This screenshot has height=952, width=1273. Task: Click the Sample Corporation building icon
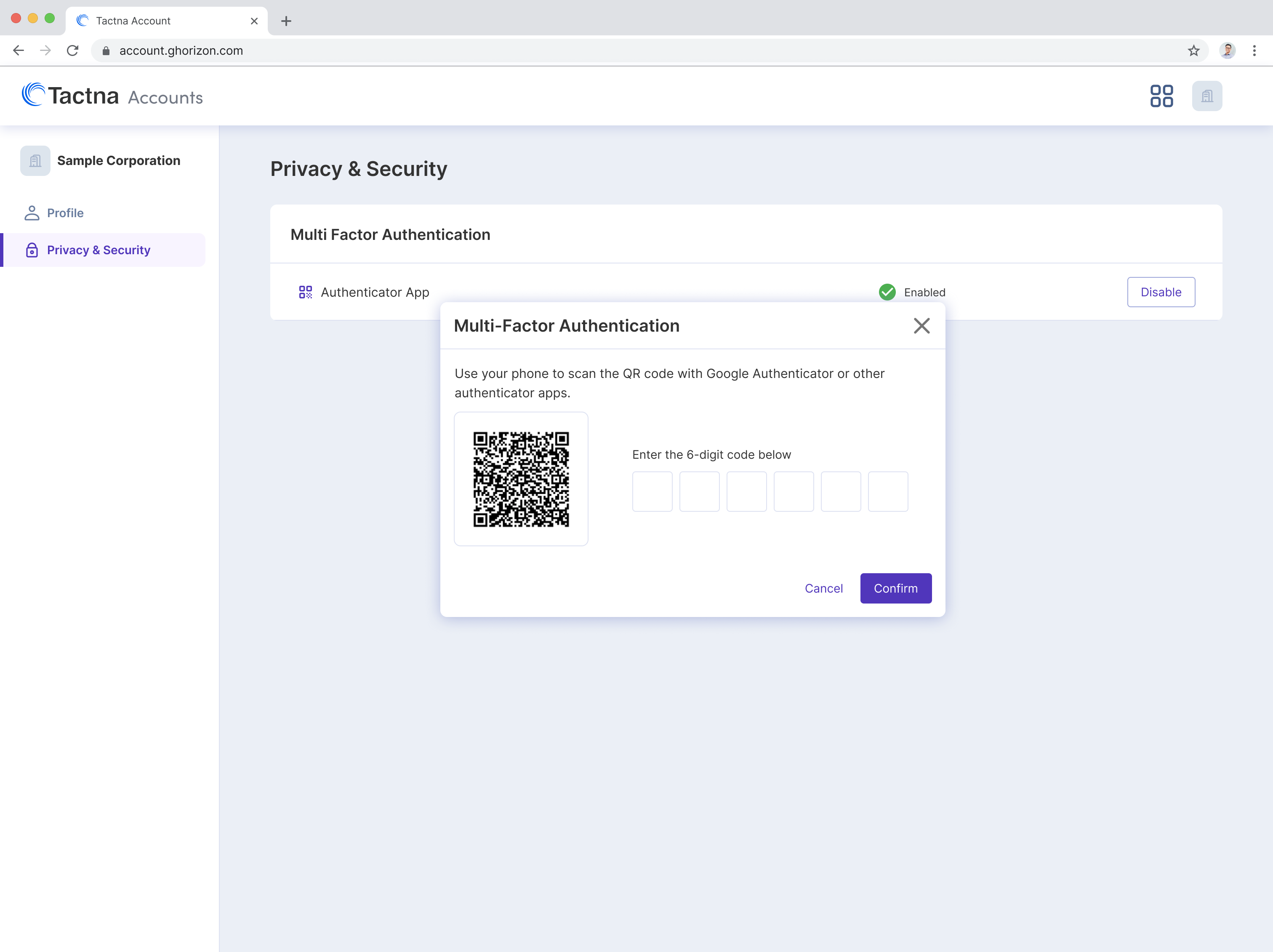[34, 160]
